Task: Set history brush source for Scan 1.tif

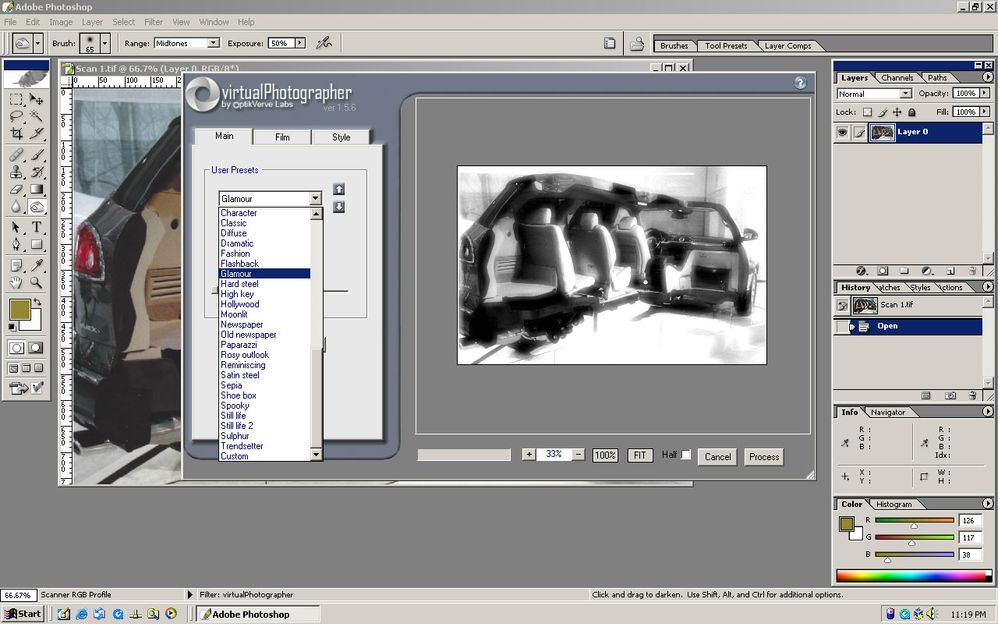Action: click(x=842, y=306)
